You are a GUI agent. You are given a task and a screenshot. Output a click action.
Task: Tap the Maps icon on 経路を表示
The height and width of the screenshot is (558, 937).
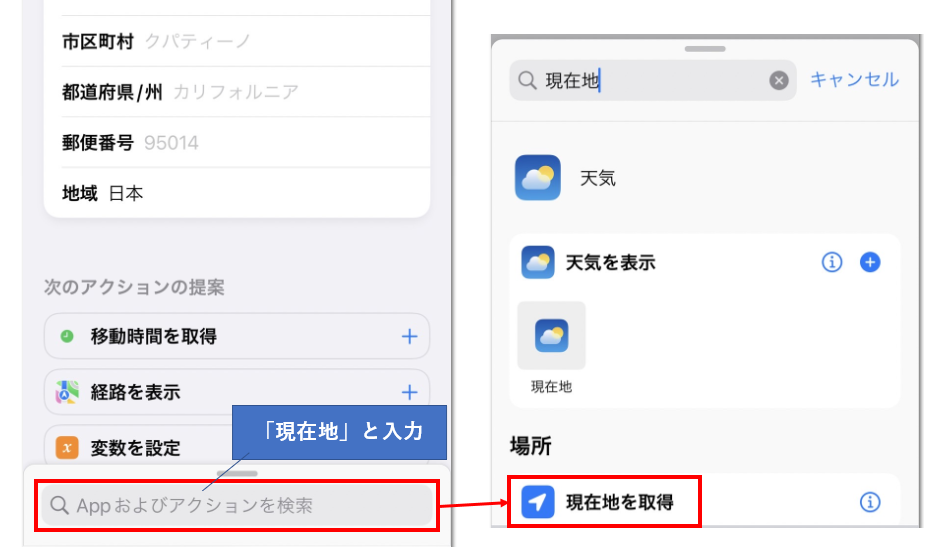(67, 392)
